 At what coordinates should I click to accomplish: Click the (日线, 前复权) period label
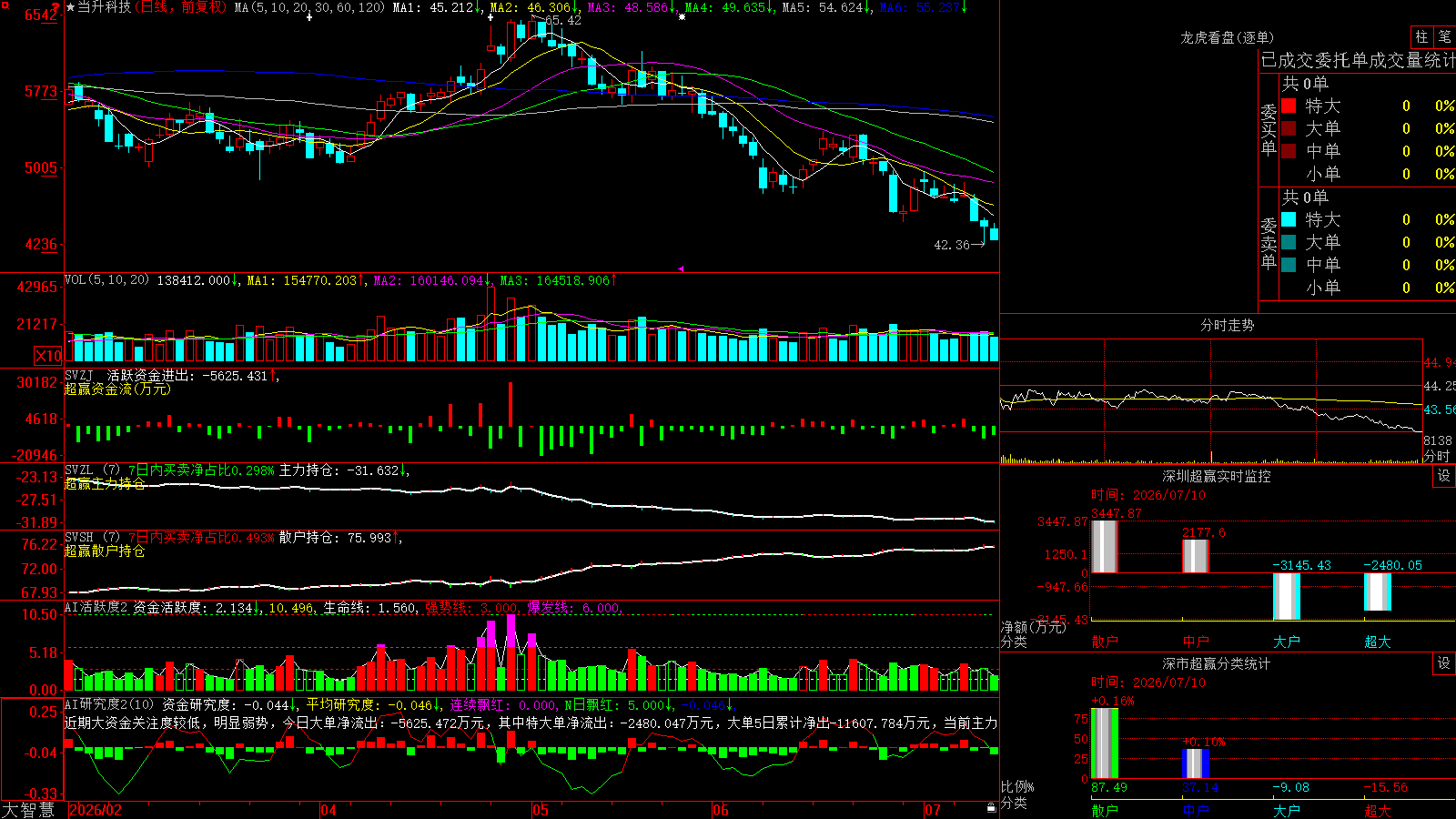pyautogui.click(x=180, y=7)
